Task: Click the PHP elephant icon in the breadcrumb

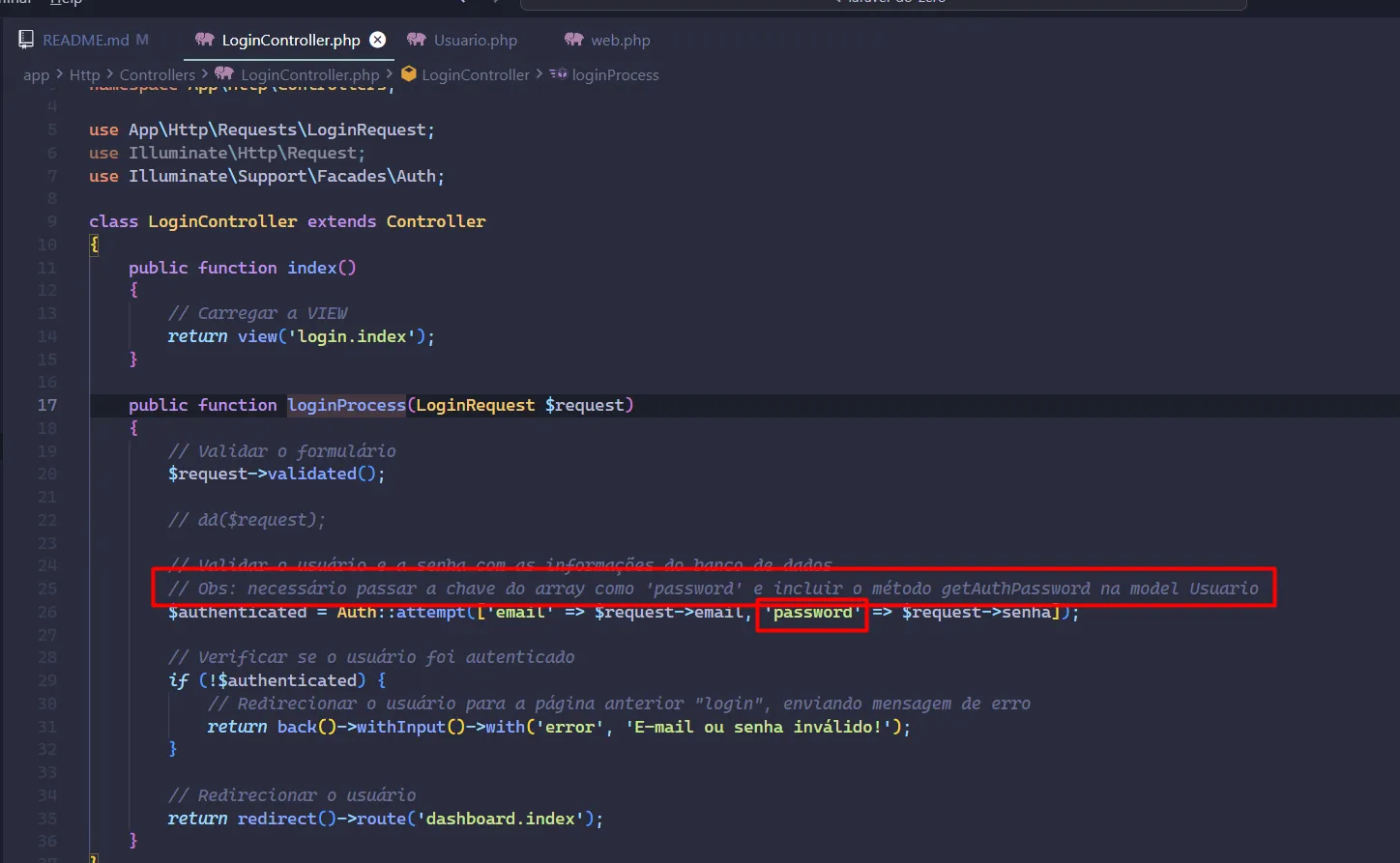Action: pos(224,74)
